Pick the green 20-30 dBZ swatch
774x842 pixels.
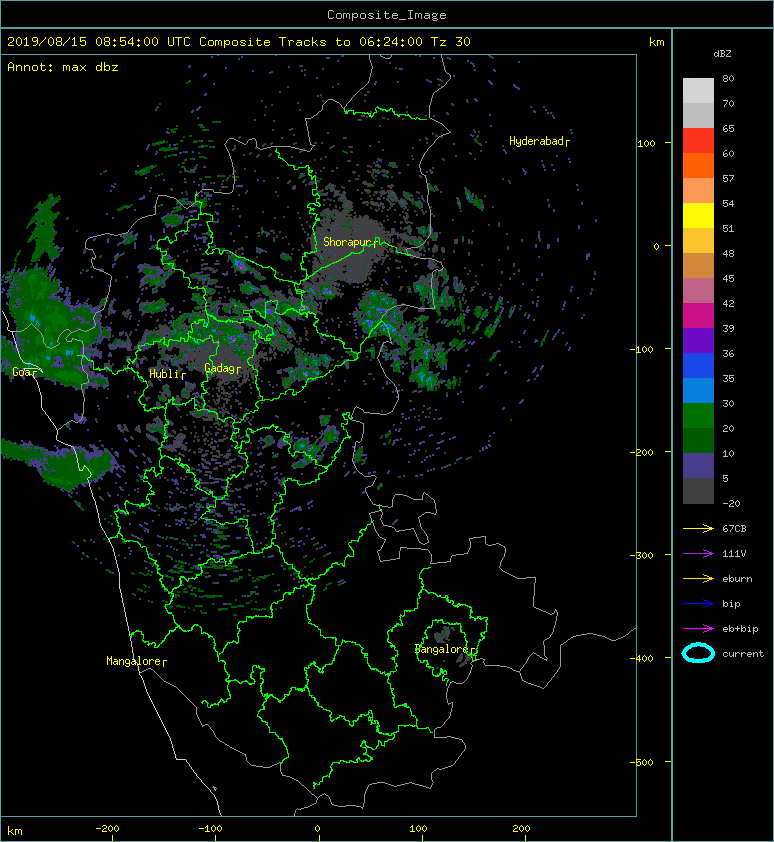698,416
